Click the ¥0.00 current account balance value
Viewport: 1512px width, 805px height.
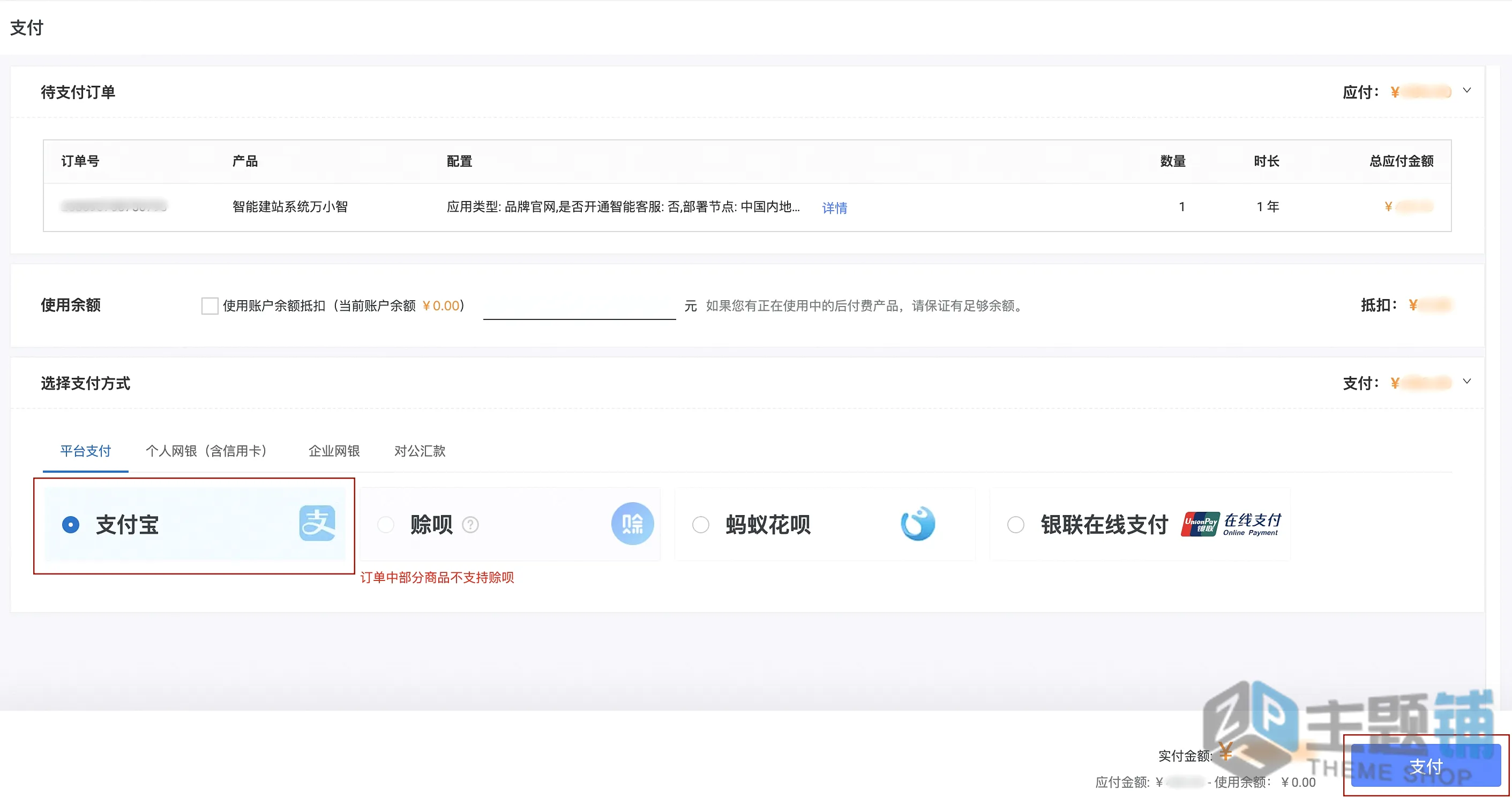pos(441,305)
